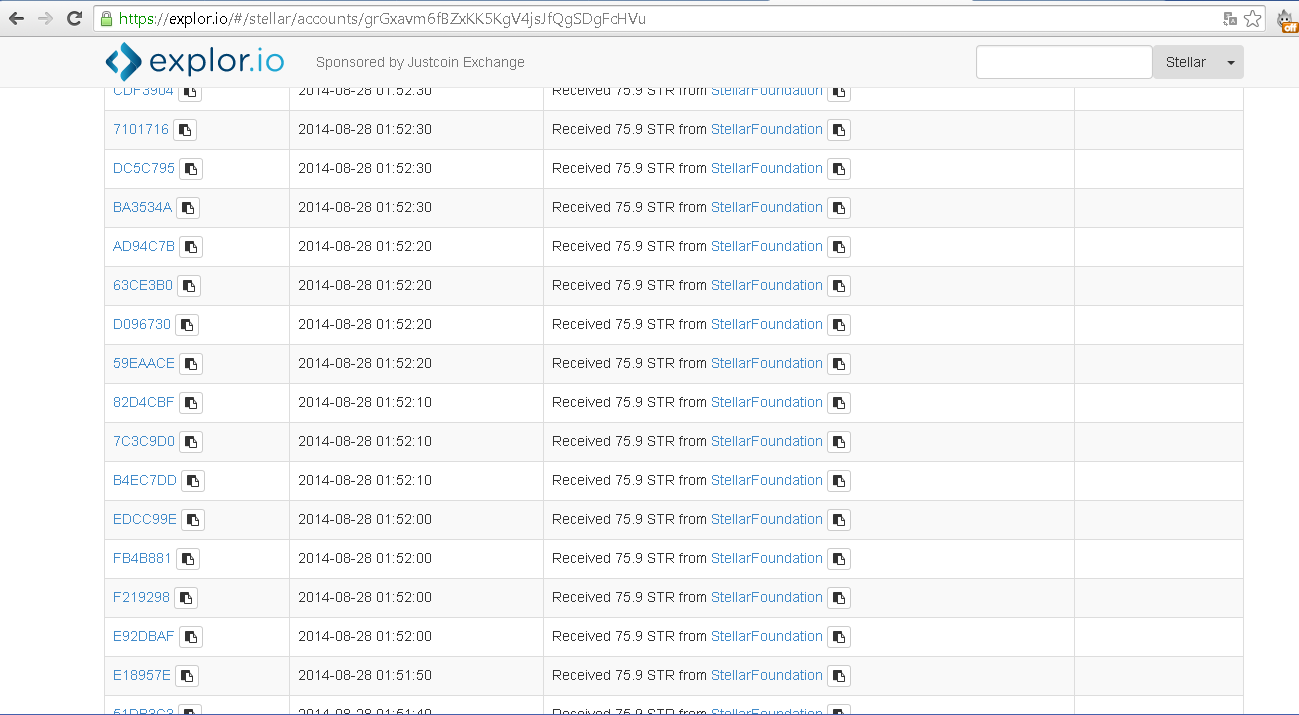The image size is (1299, 715).
Task: Copy transaction hash E92DBAF
Action: (x=191, y=637)
